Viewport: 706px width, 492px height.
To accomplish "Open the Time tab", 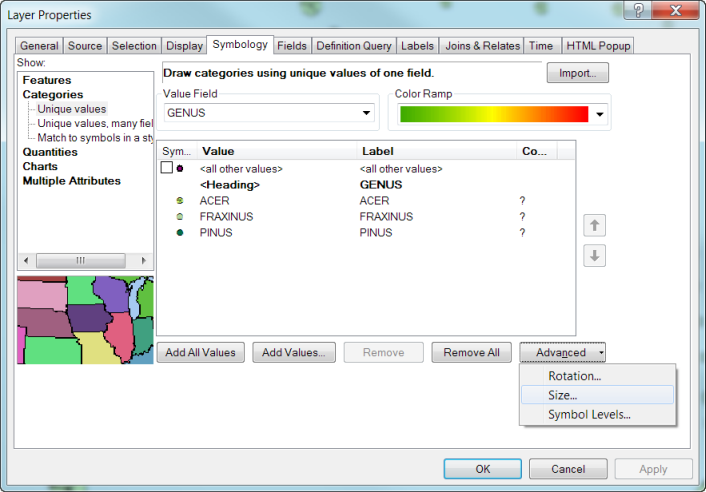I will (541, 46).
